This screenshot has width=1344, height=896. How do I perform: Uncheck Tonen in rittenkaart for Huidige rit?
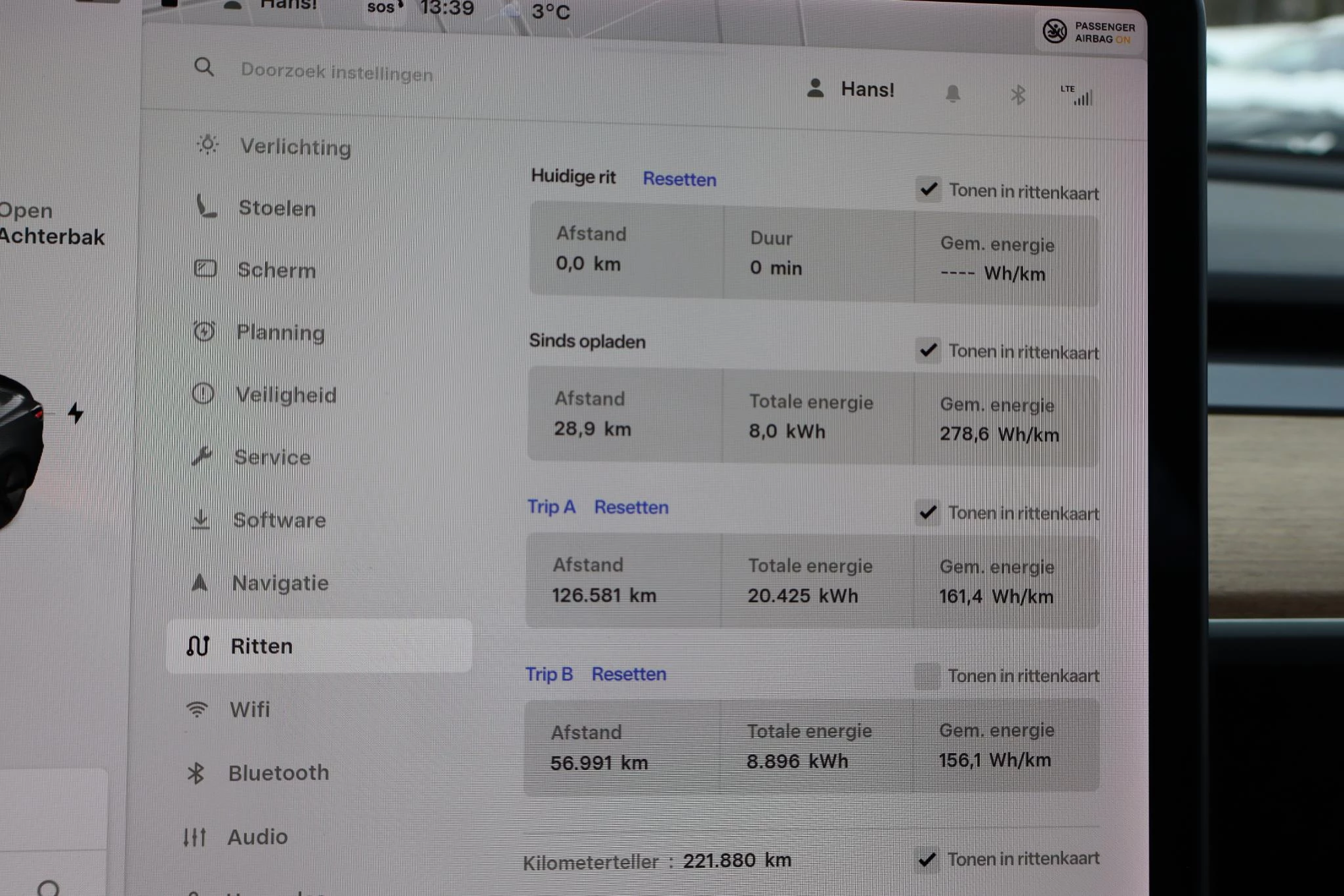tap(928, 190)
